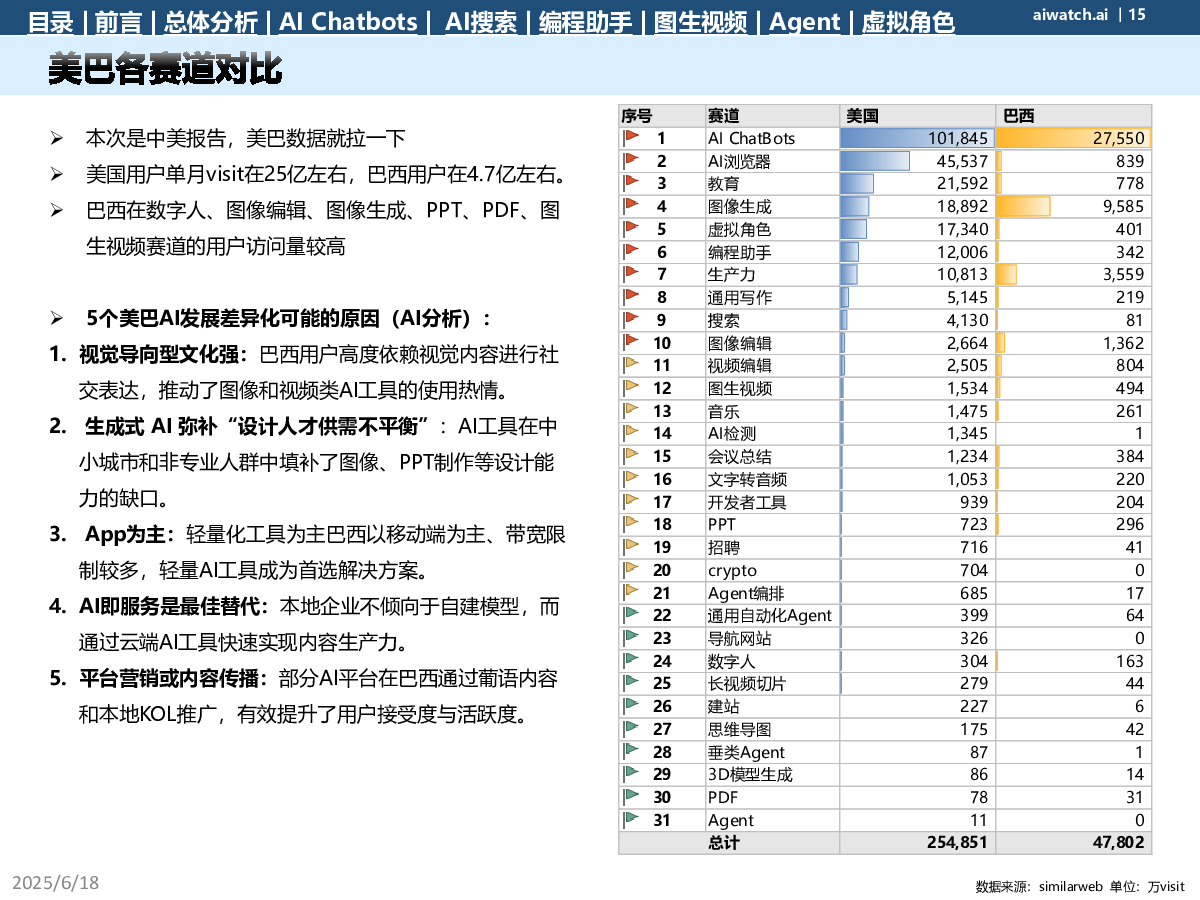1200x900 pixels.
Task: Click the yellow flag in 文字转音频 row
Action: pos(631,478)
